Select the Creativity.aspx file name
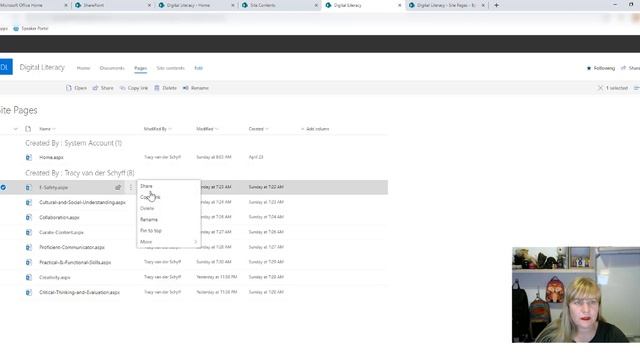 pyautogui.click(x=55, y=278)
